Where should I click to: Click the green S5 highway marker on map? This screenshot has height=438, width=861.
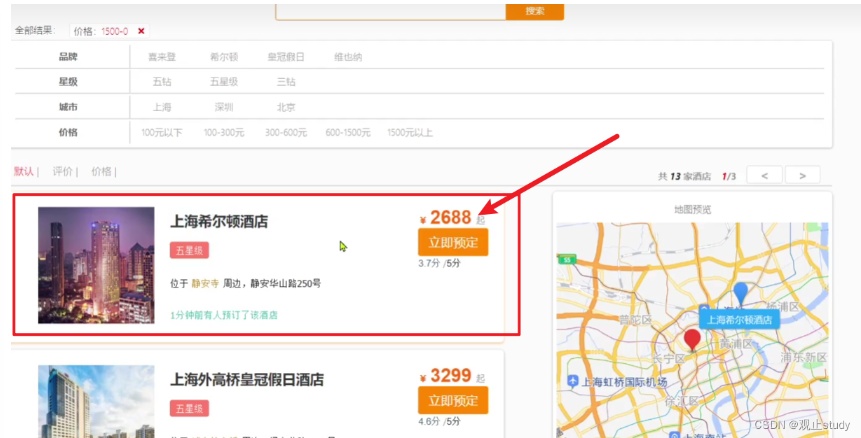[x=567, y=260]
